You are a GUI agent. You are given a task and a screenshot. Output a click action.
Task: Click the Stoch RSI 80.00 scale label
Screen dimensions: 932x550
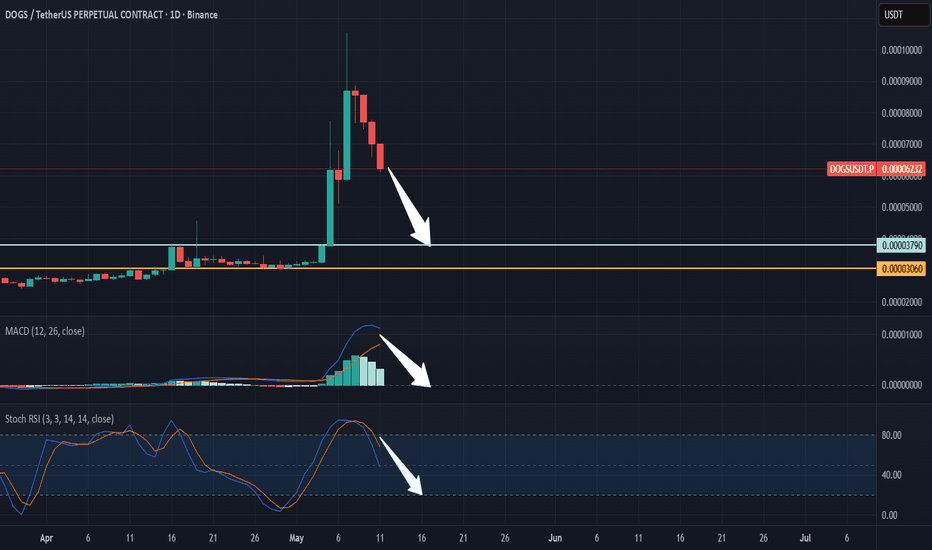coord(892,435)
